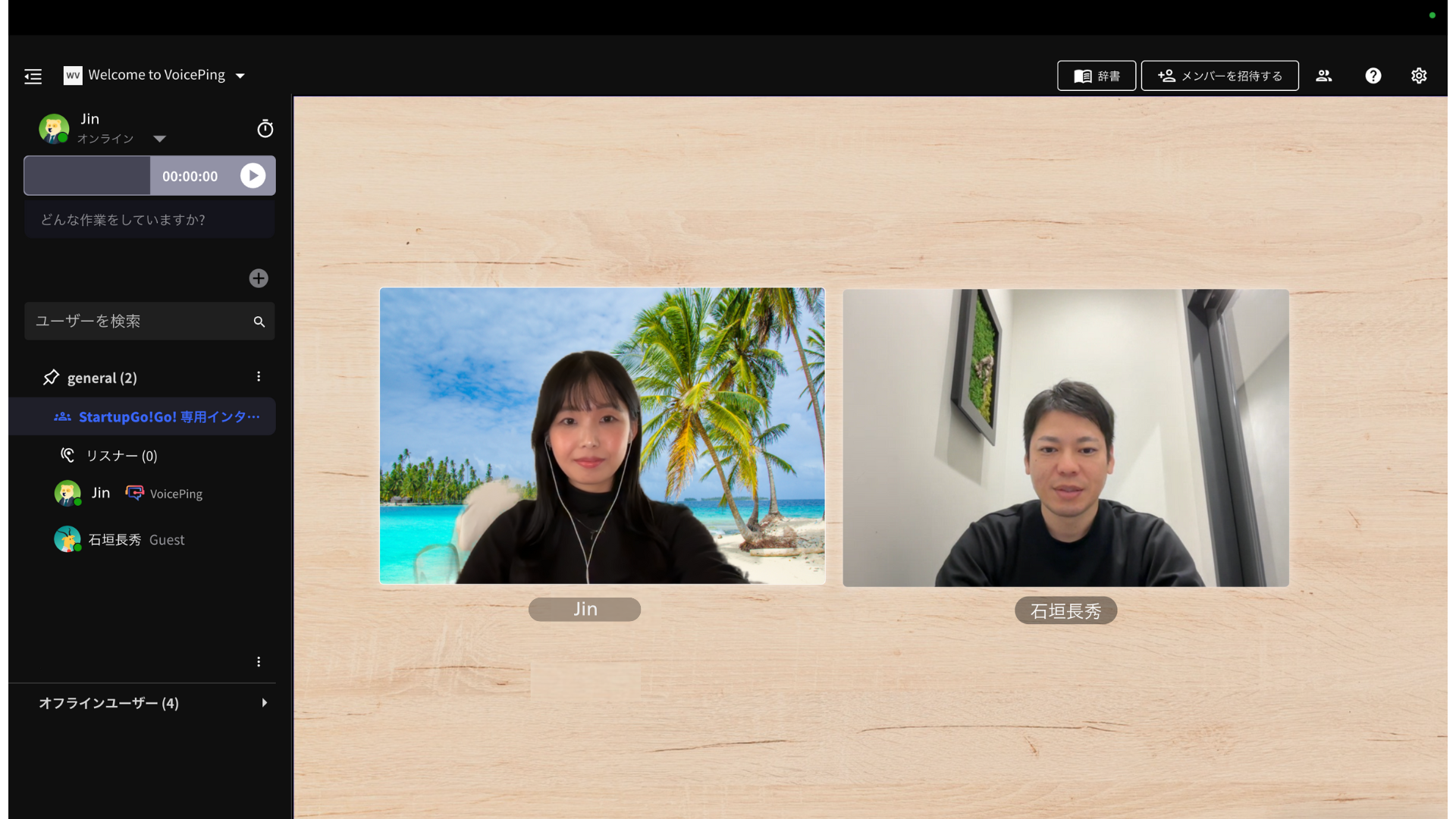Open the settings gear icon
This screenshot has width=1456, height=819.
pos(1420,75)
